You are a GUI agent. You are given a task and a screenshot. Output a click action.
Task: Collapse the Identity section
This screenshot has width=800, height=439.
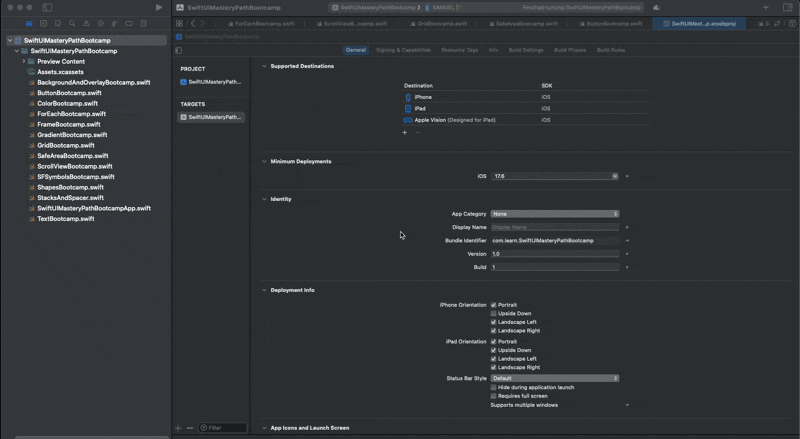point(264,199)
